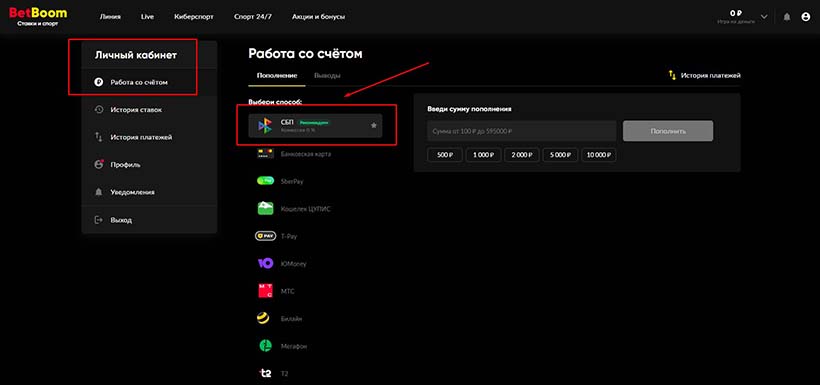Open the Live menu item
This screenshot has height=385, width=820.
[x=147, y=17]
